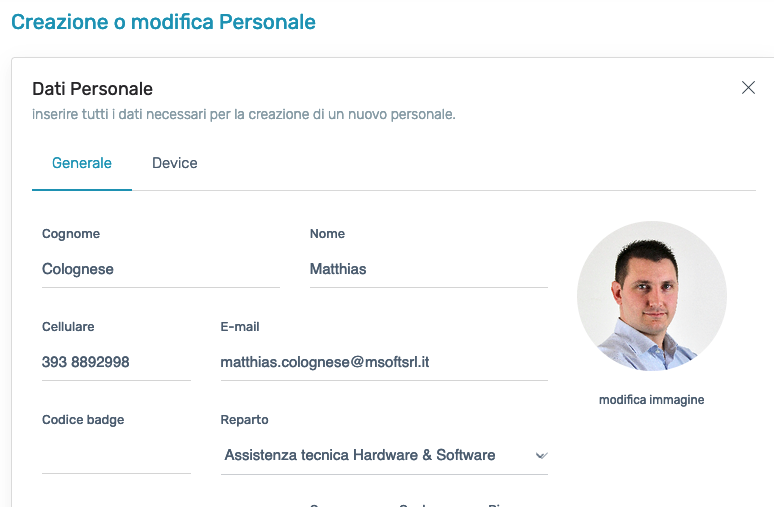Click the E-mail input field
Viewport: 774px width, 507px height.
[384, 362]
